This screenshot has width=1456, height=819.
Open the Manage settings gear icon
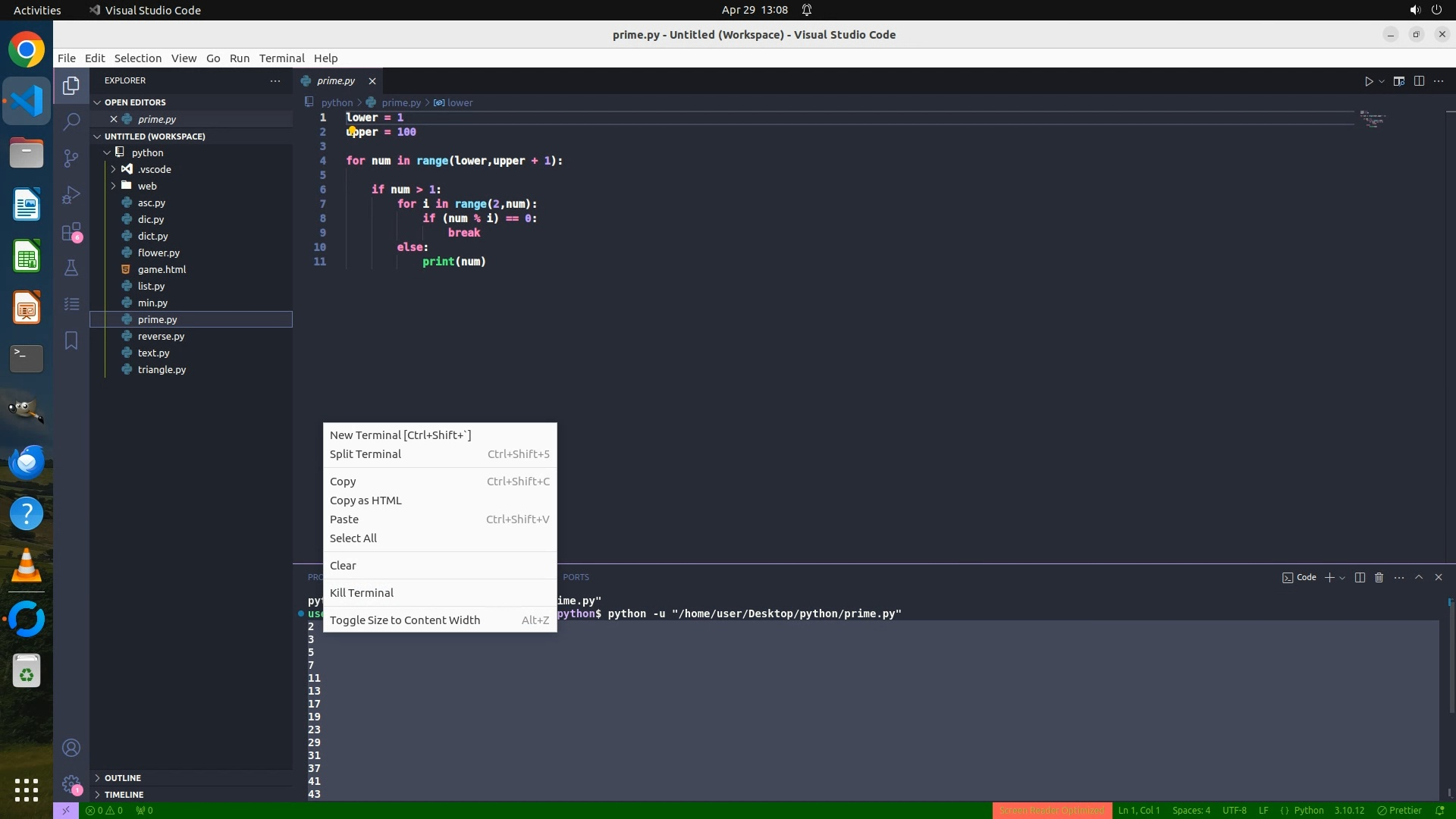click(71, 783)
